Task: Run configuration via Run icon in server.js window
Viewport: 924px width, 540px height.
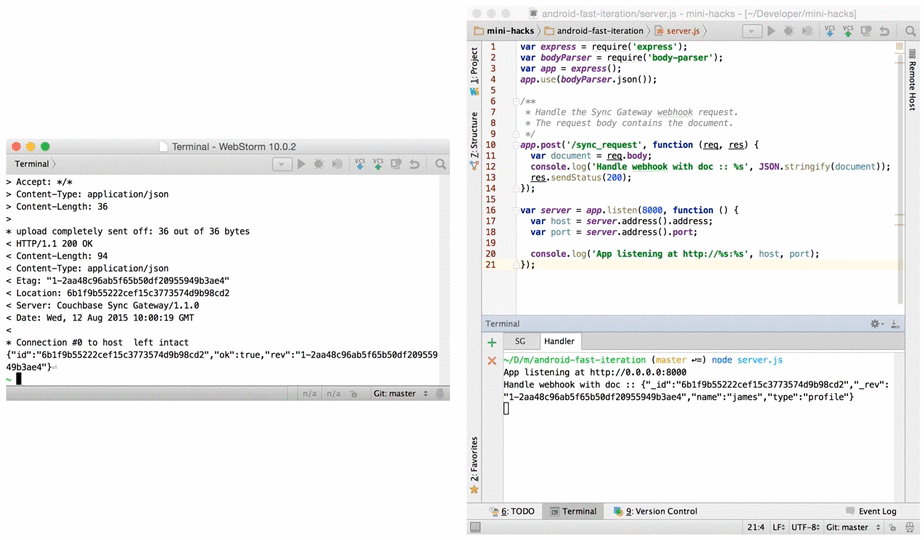Action: click(x=771, y=31)
